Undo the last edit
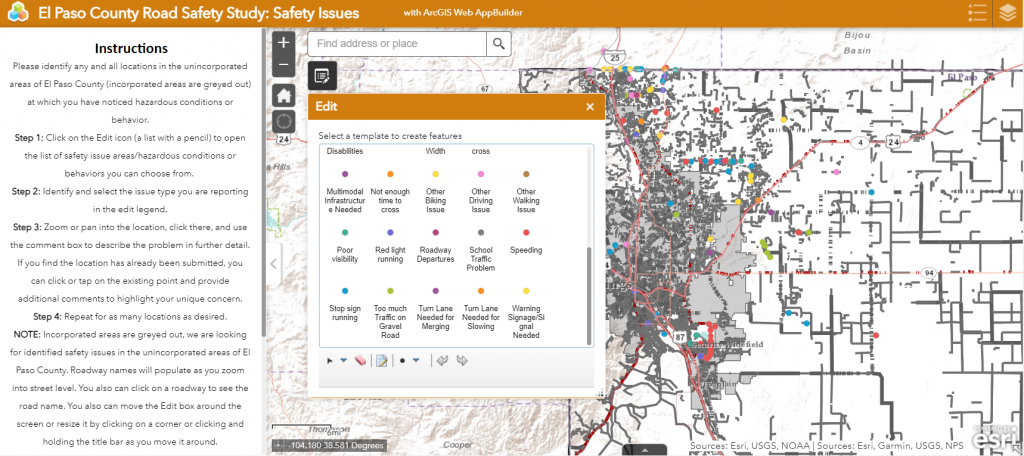 click(x=442, y=361)
